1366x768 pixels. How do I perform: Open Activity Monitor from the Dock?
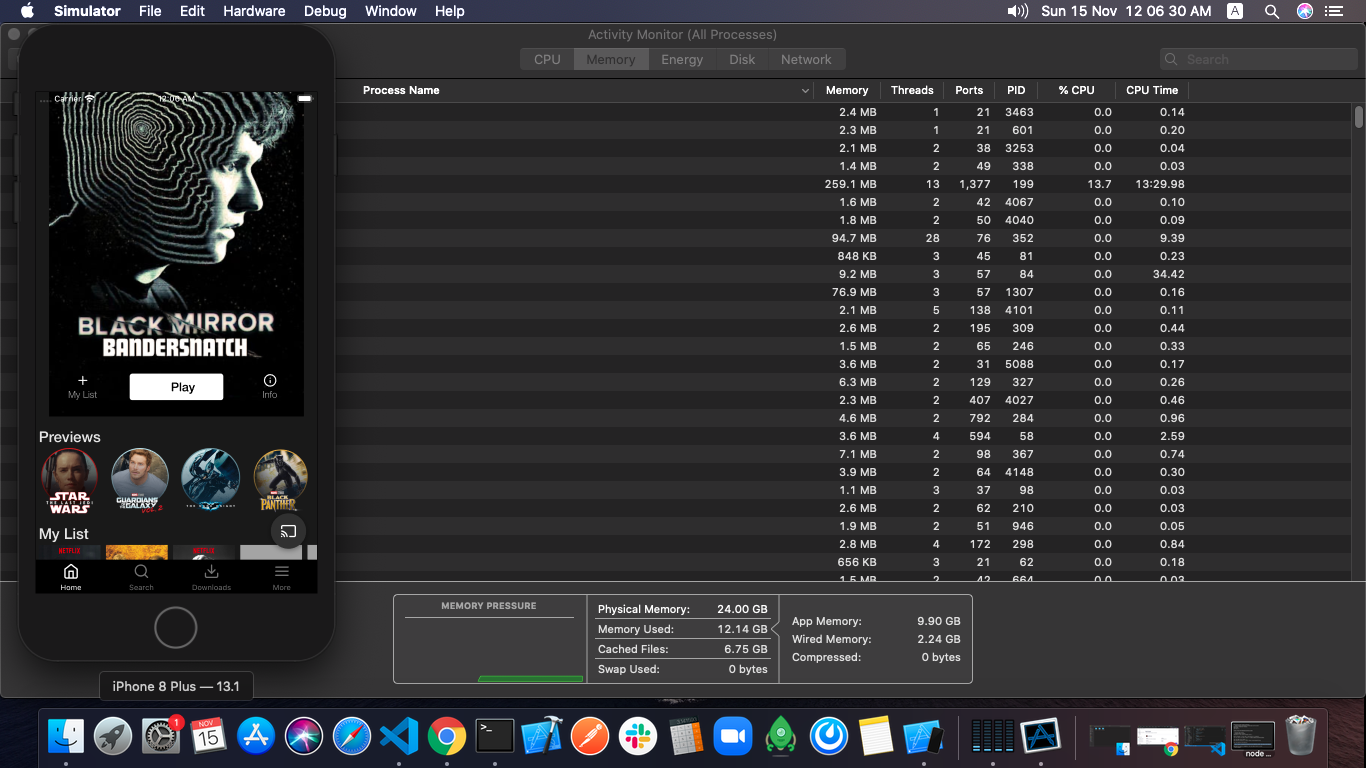point(992,737)
